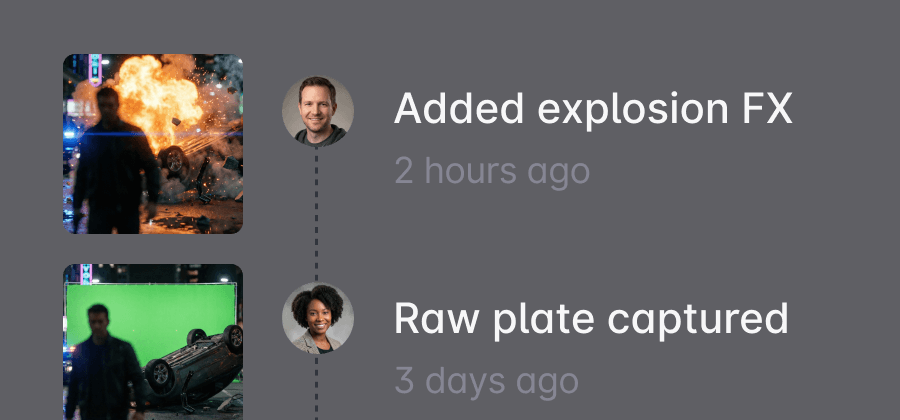The height and width of the screenshot is (420, 900).
Task: Select the "Added explosion FX" entry title
Action: click(593, 108)
